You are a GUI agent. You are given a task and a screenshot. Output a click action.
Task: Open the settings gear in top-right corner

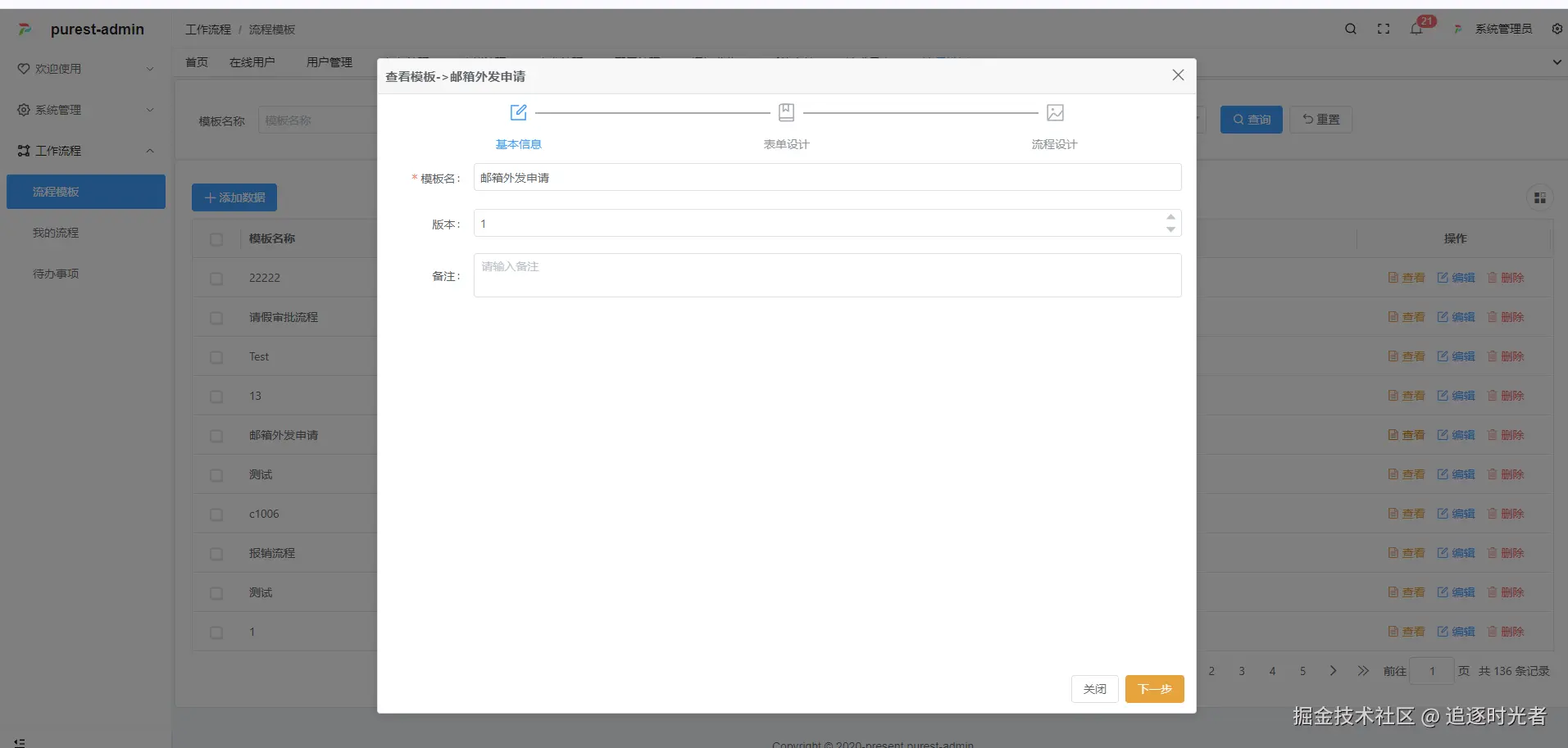[x=1557, y=29]
